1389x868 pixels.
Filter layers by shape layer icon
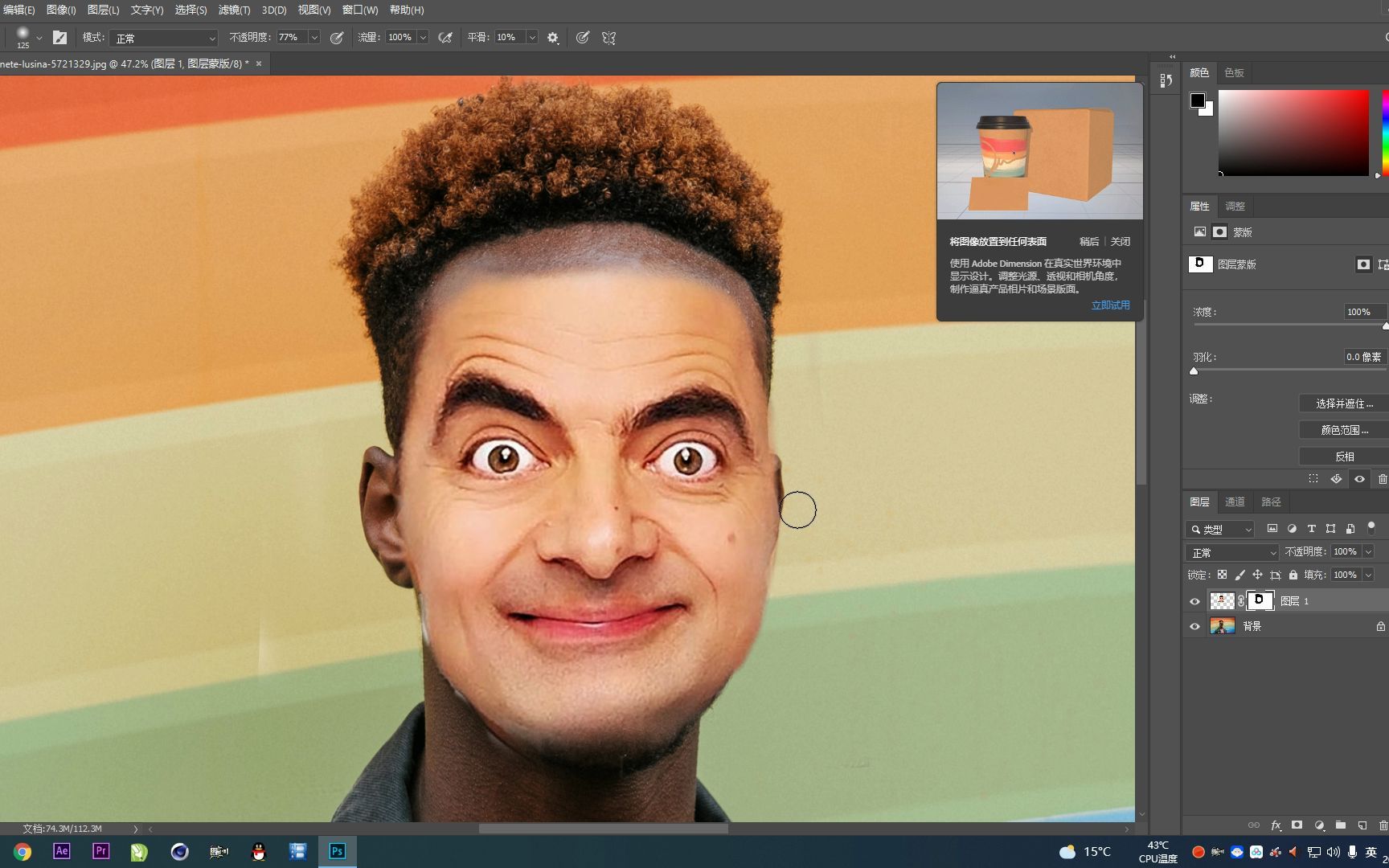click(1330, 529)
